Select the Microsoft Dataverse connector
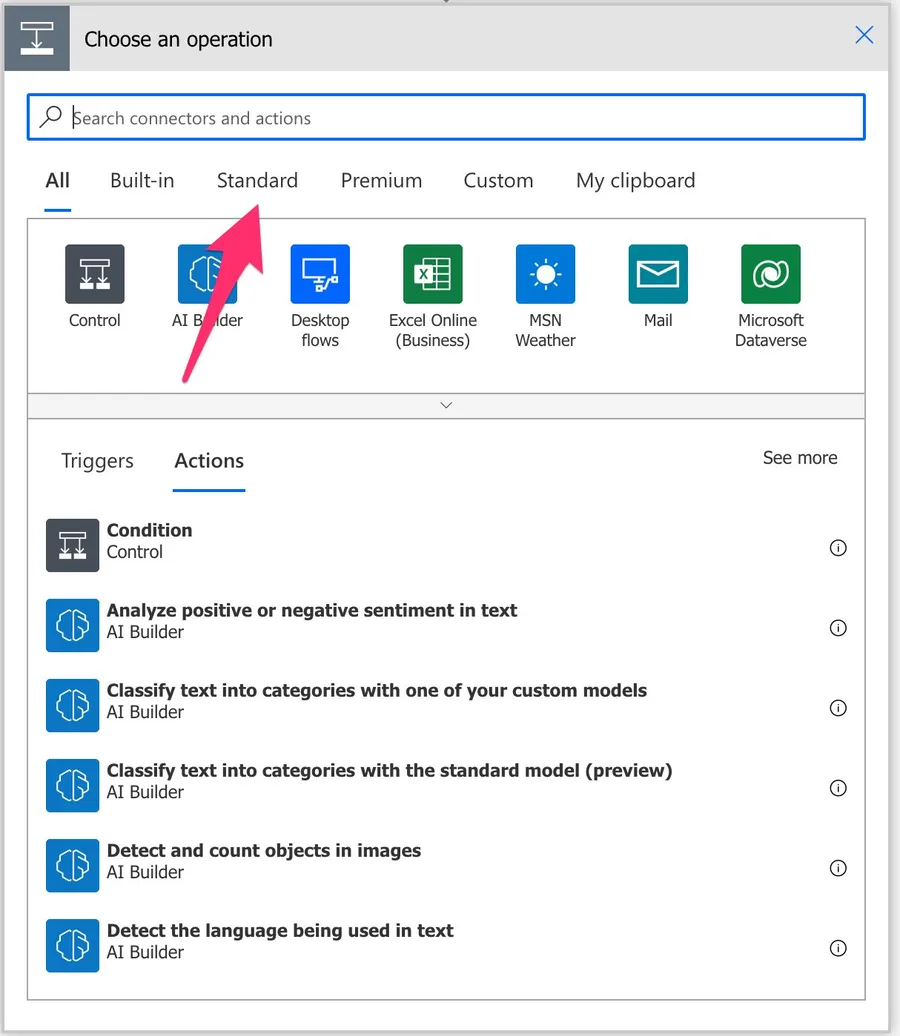Screen dimensions: 900x1036 tap(770, 274)
